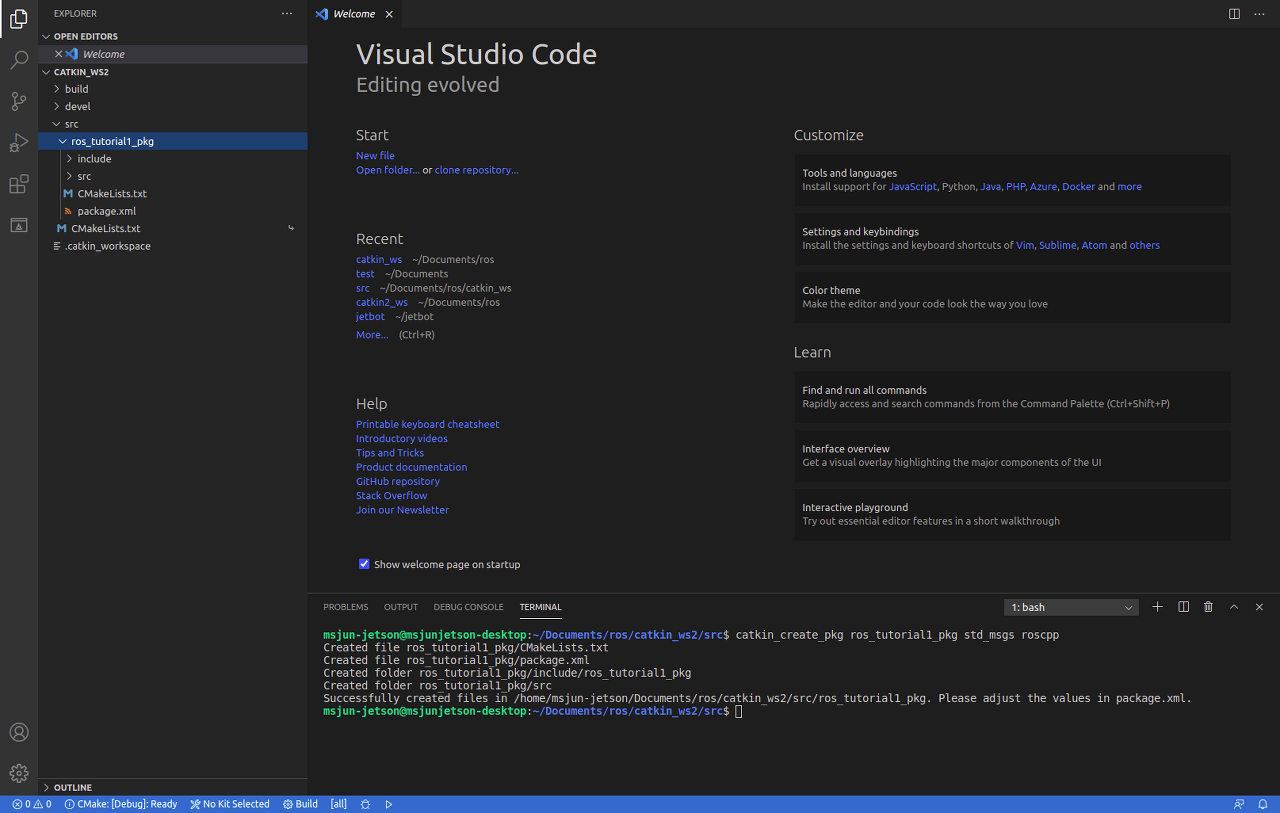Open feedback icon in status bar
This screenshot has height=813, width=1280.
pos(1240,804)
